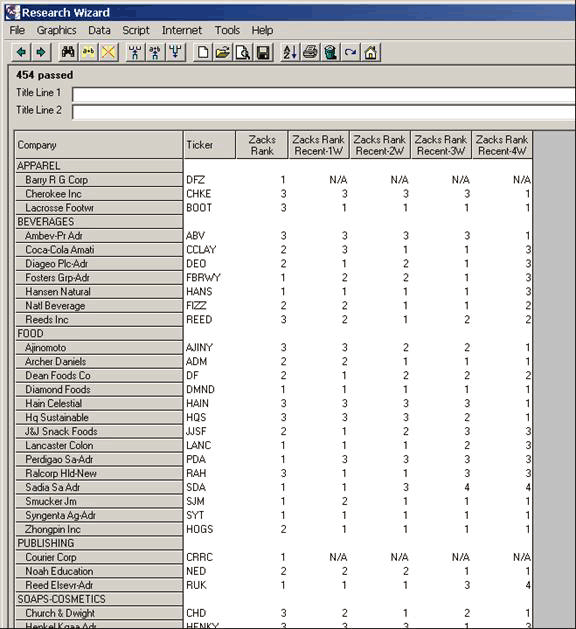This screenshot has width=576, height=629.
Task: Select the BEVERAGES group row
Action: point(99,222)
